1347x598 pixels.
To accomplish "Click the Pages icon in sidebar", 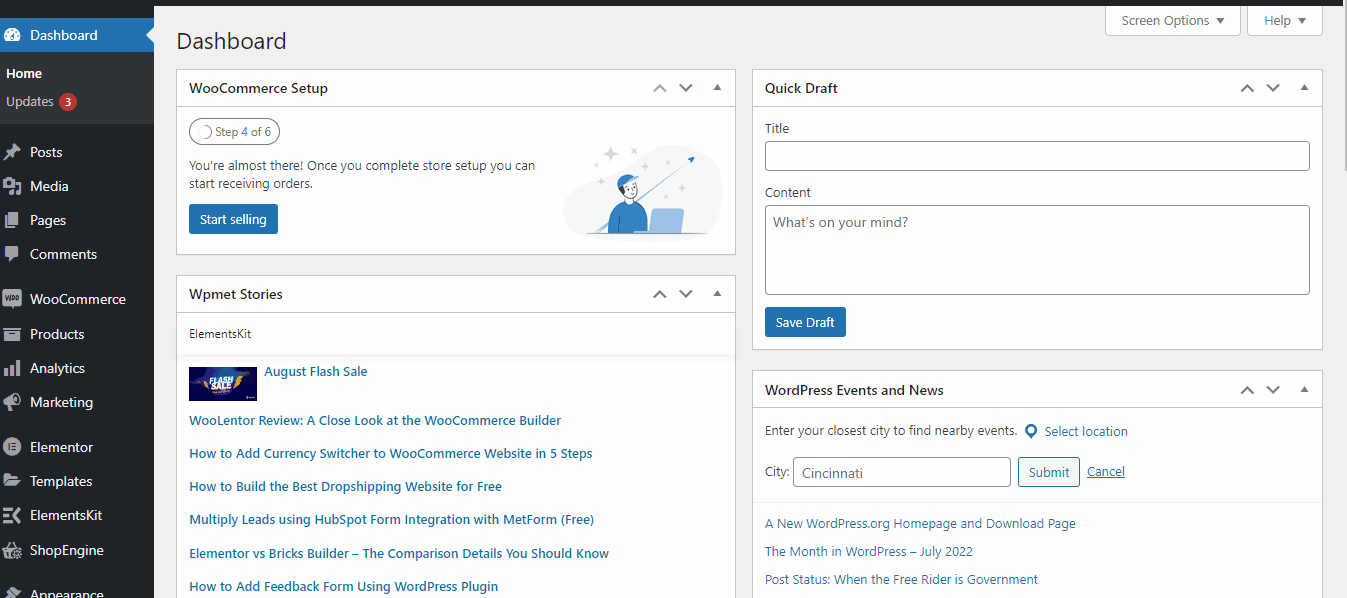I will tap(12, 220).
